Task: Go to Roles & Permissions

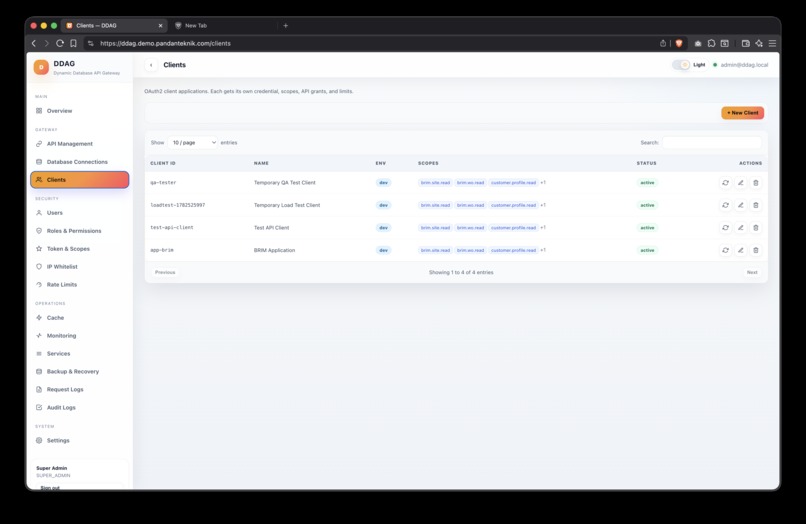Action: (79, 231)
